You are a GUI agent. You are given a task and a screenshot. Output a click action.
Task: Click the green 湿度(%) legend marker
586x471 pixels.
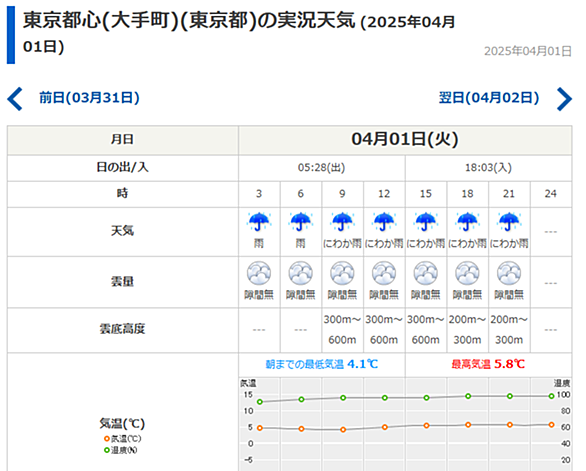click(107, 450)
